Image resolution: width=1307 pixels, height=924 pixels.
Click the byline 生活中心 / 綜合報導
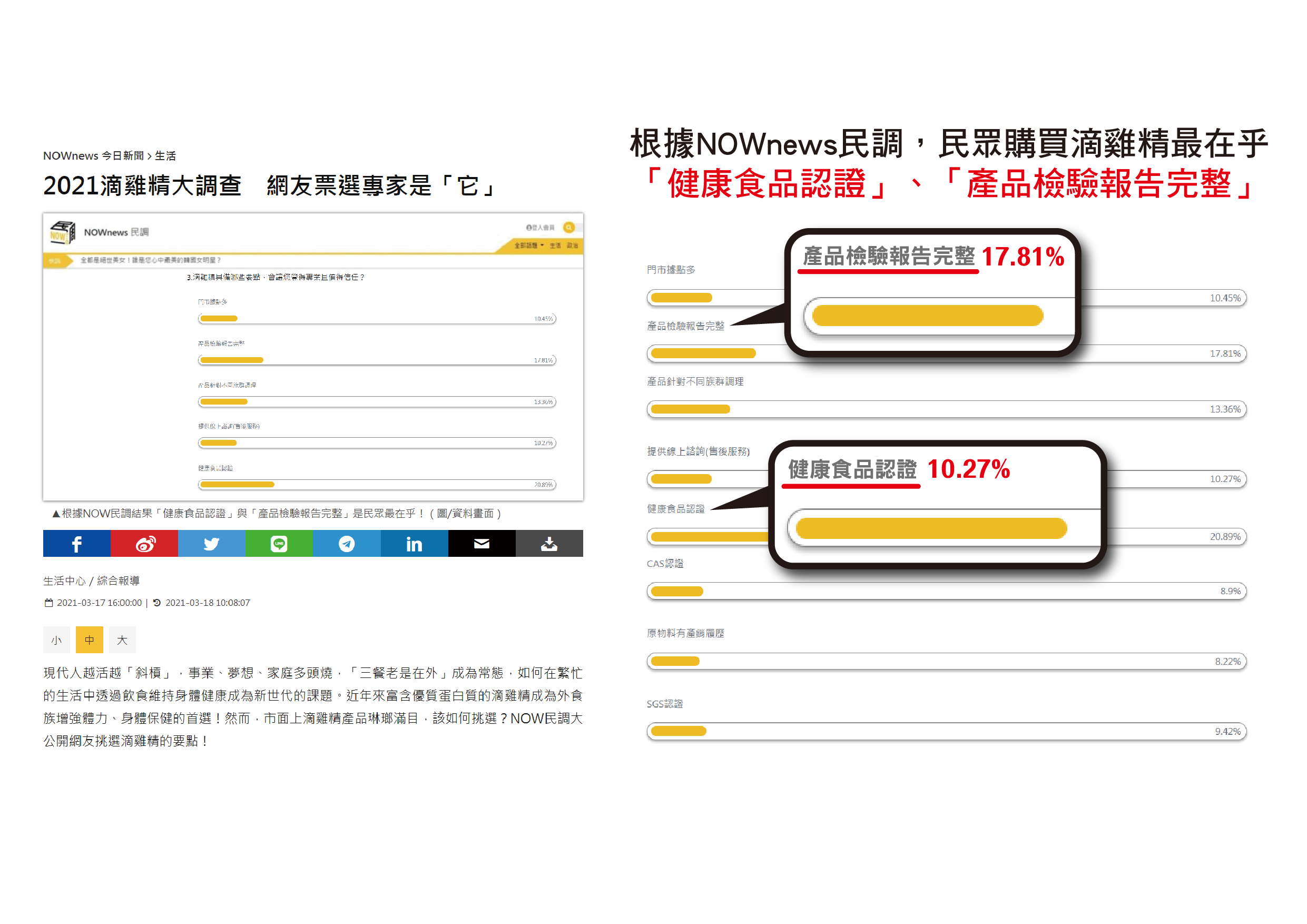[x=92, y=581]
